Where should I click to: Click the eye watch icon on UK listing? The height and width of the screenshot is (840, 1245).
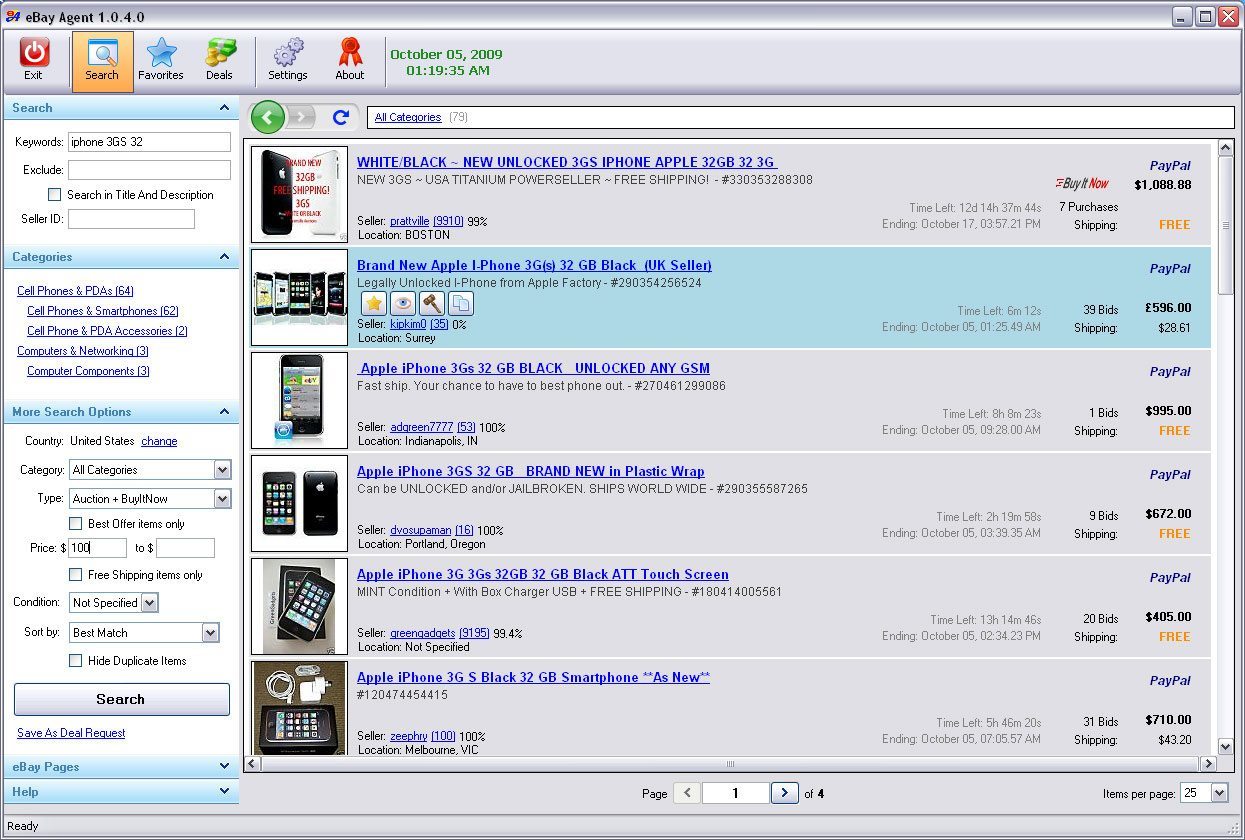click(x=402, y=303)
